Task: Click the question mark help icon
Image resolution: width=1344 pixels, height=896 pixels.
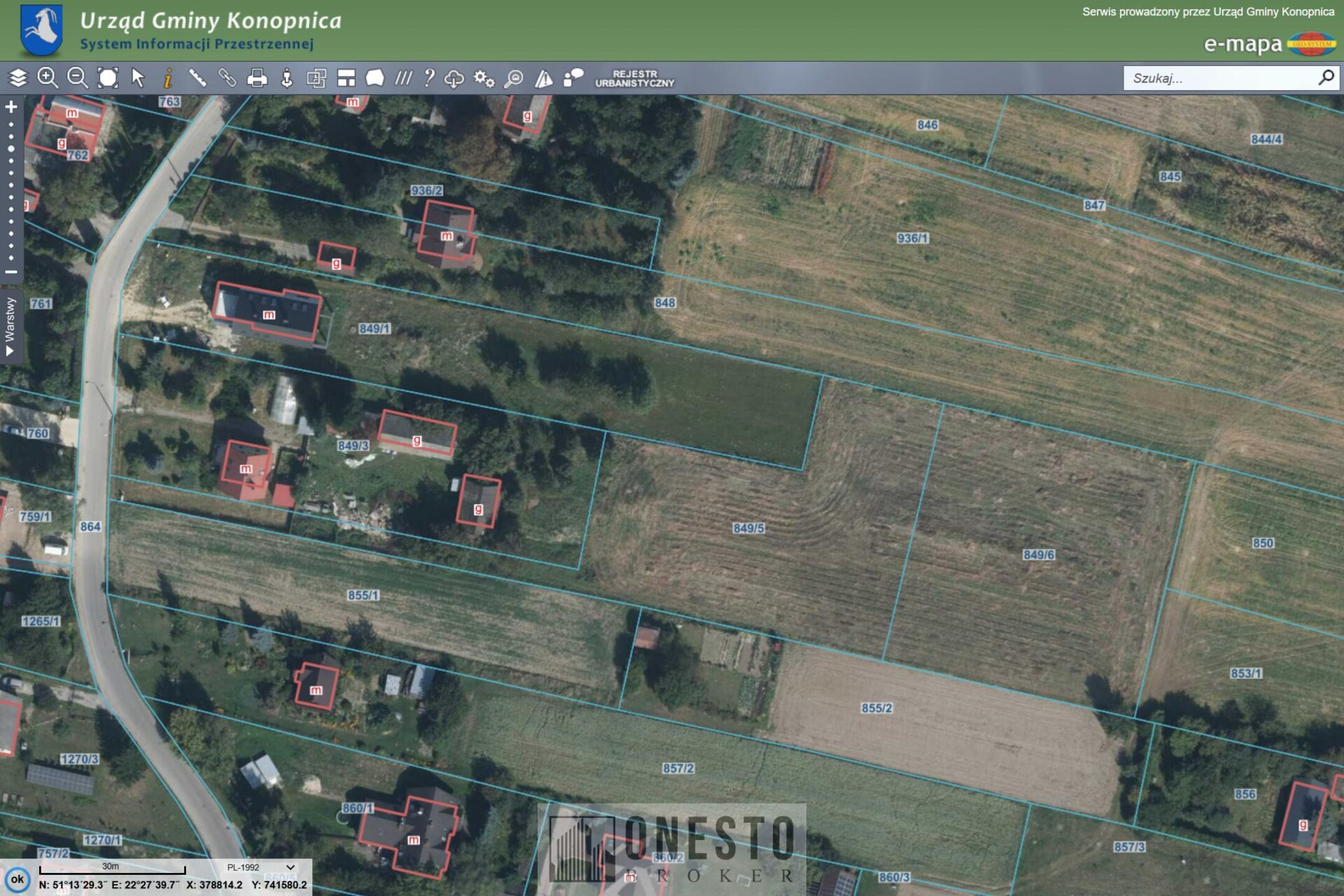Action: coord(429,78)
